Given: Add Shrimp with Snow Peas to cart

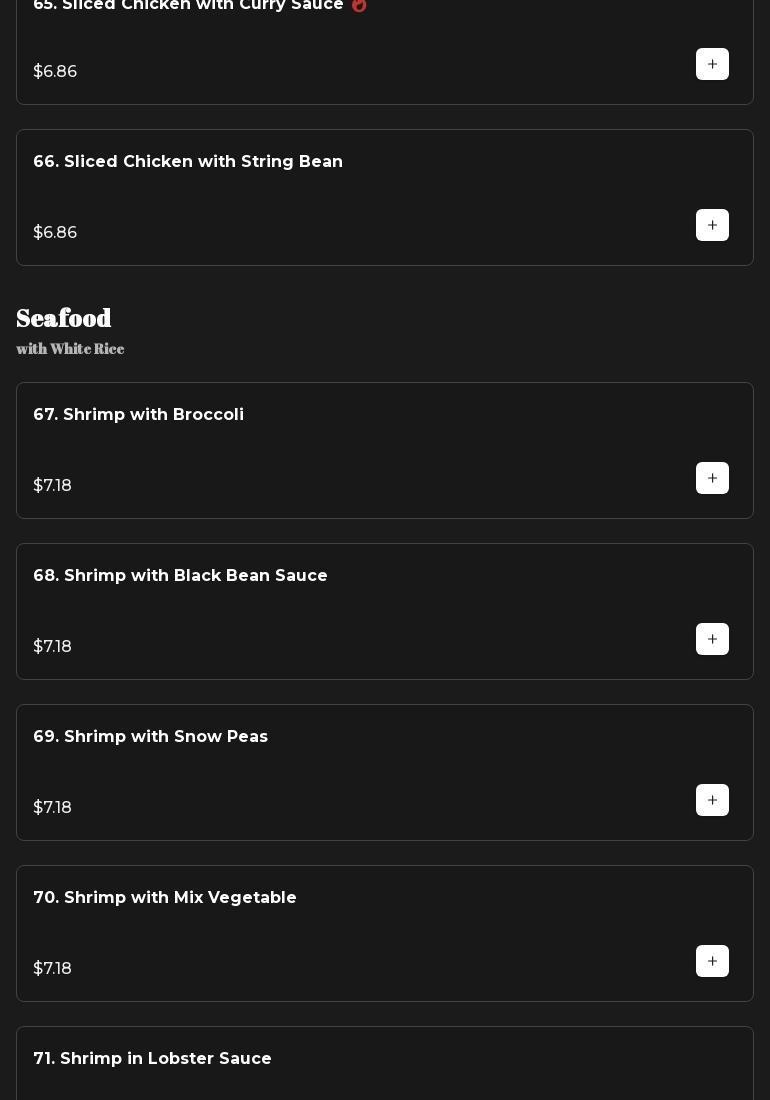Looking at the screenshot, I should point(712,800).
